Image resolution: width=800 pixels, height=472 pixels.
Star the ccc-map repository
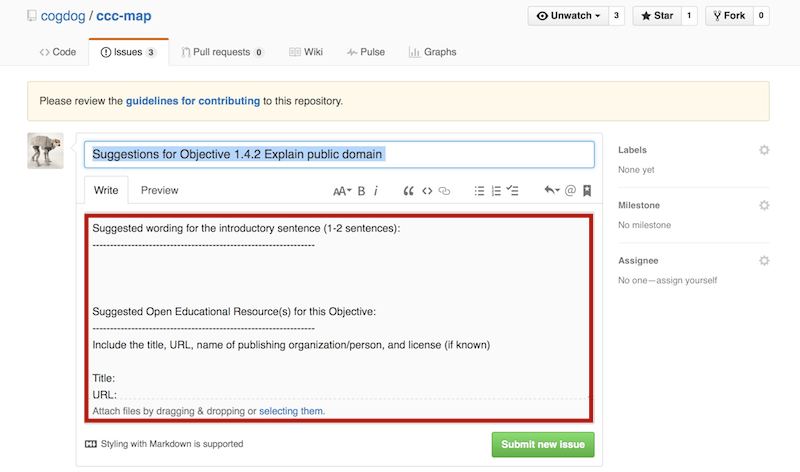(x=657, y=16)
